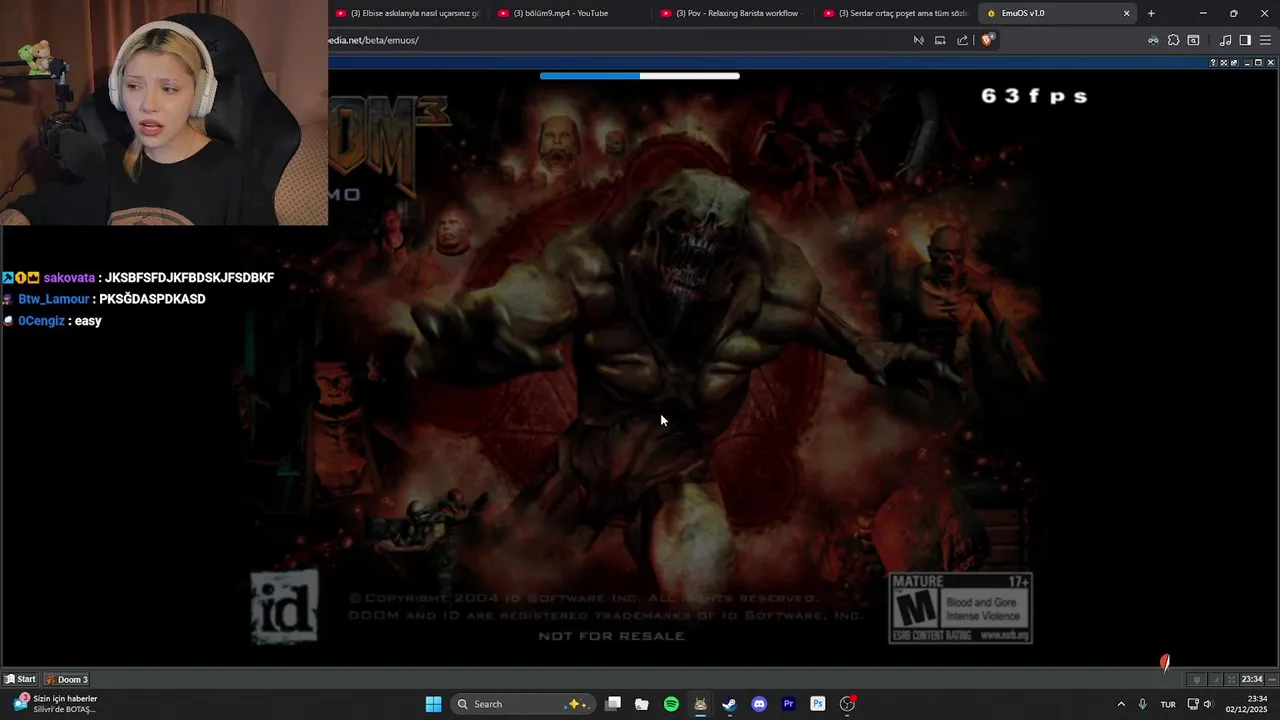Expand the system tray hidden icons chevron
1280x720 pixels.
[x=1121, y=704]
